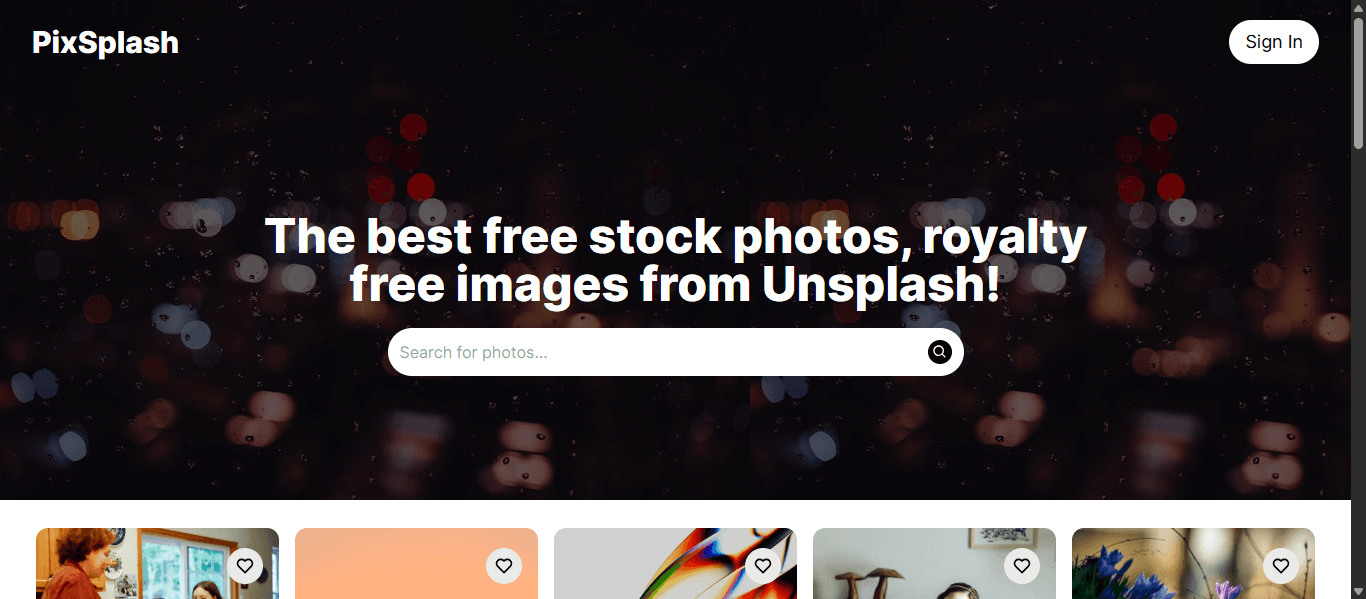Like the kitchen photo with heart icon
This screenshot has width=1366, height=599.
(245, 566)
